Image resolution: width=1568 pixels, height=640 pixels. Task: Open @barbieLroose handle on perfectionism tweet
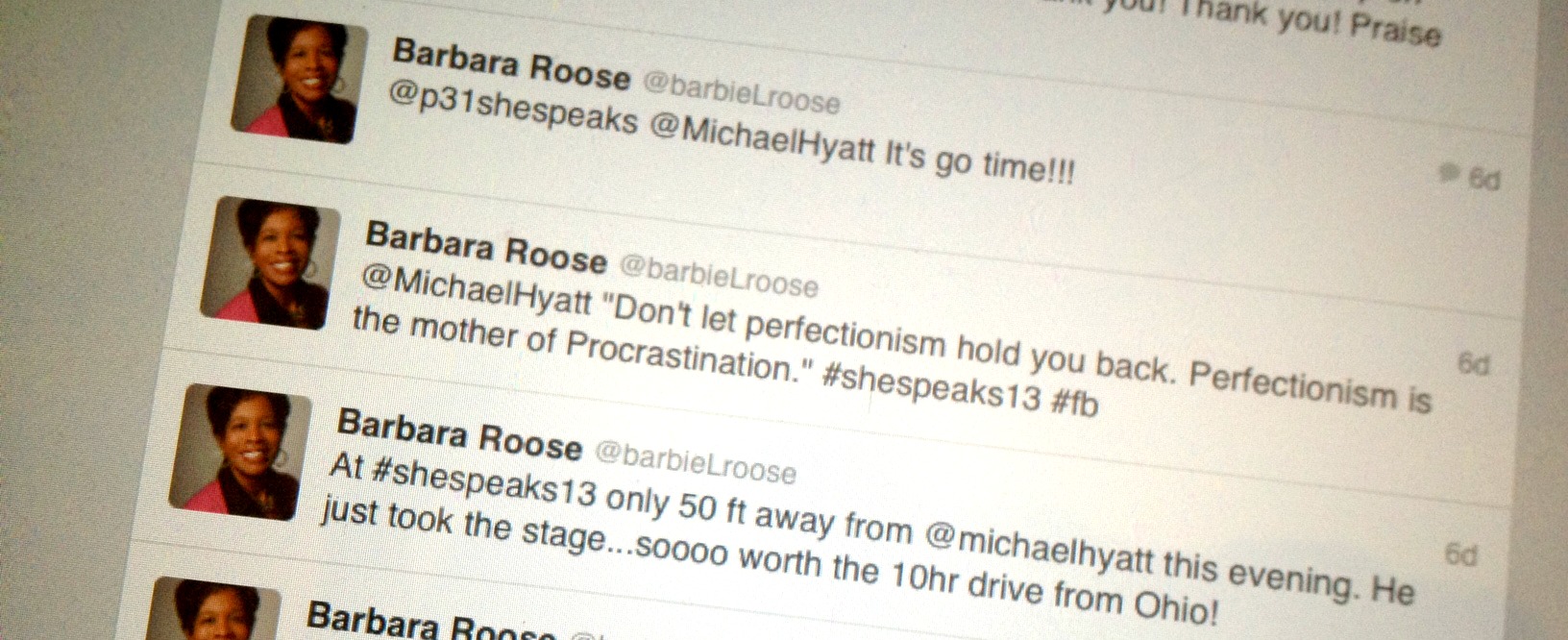[718, 276]
